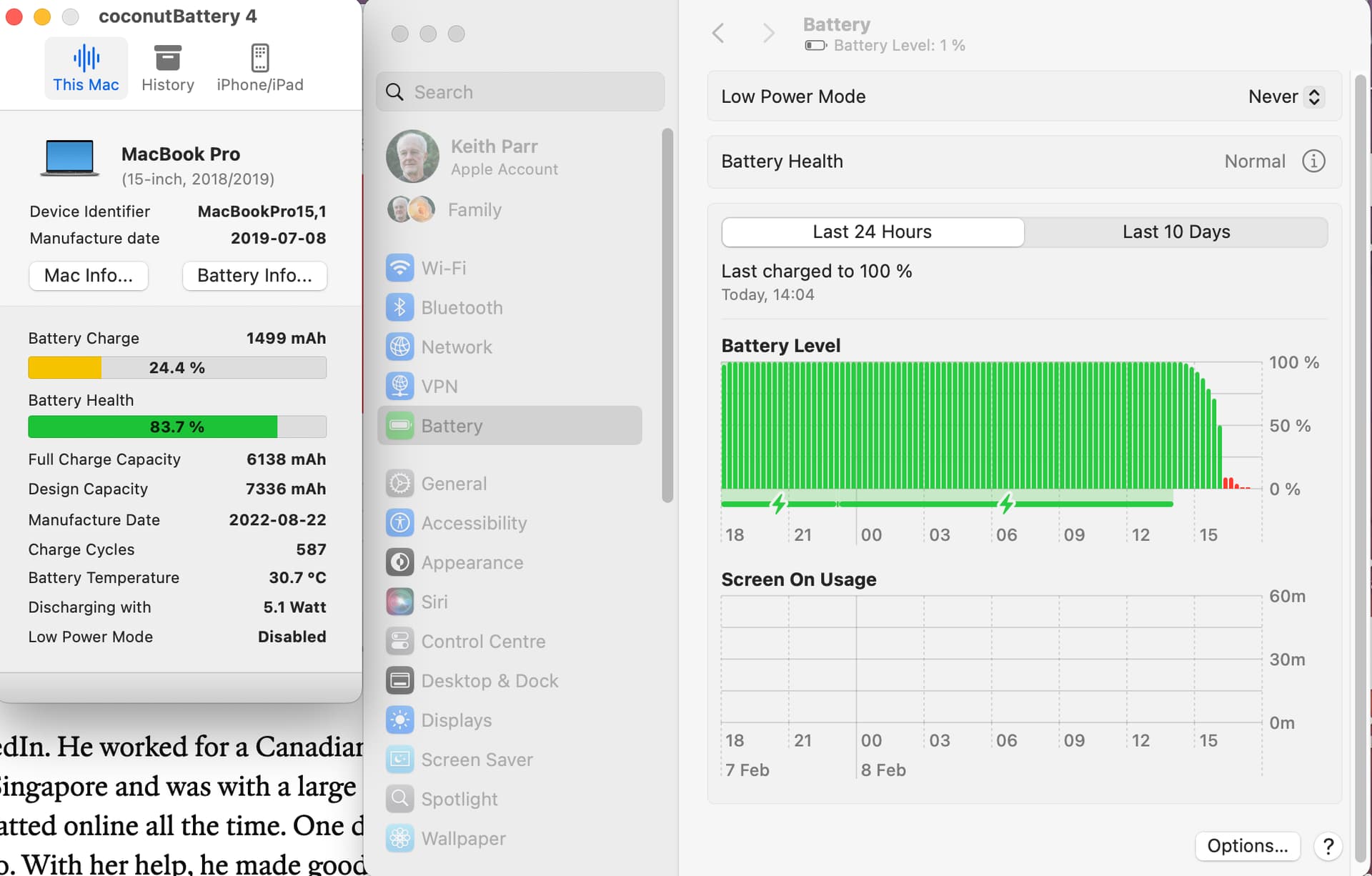Click Discharging with 5.1 Watt value
Viewport: 1372px width, 876px height.
pos(294,607)
